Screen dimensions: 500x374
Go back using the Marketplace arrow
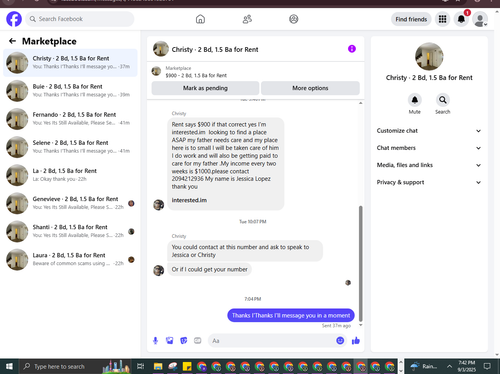coord(12,41)
